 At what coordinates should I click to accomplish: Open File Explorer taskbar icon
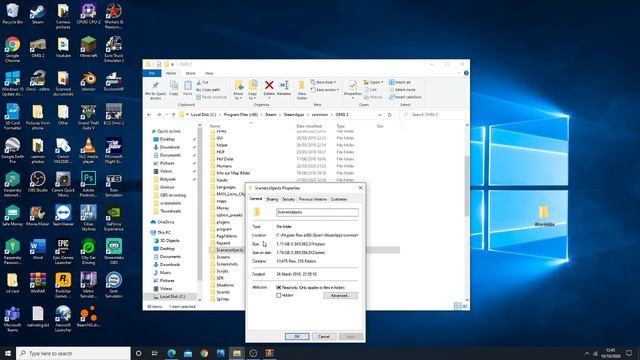coord(237,353)
